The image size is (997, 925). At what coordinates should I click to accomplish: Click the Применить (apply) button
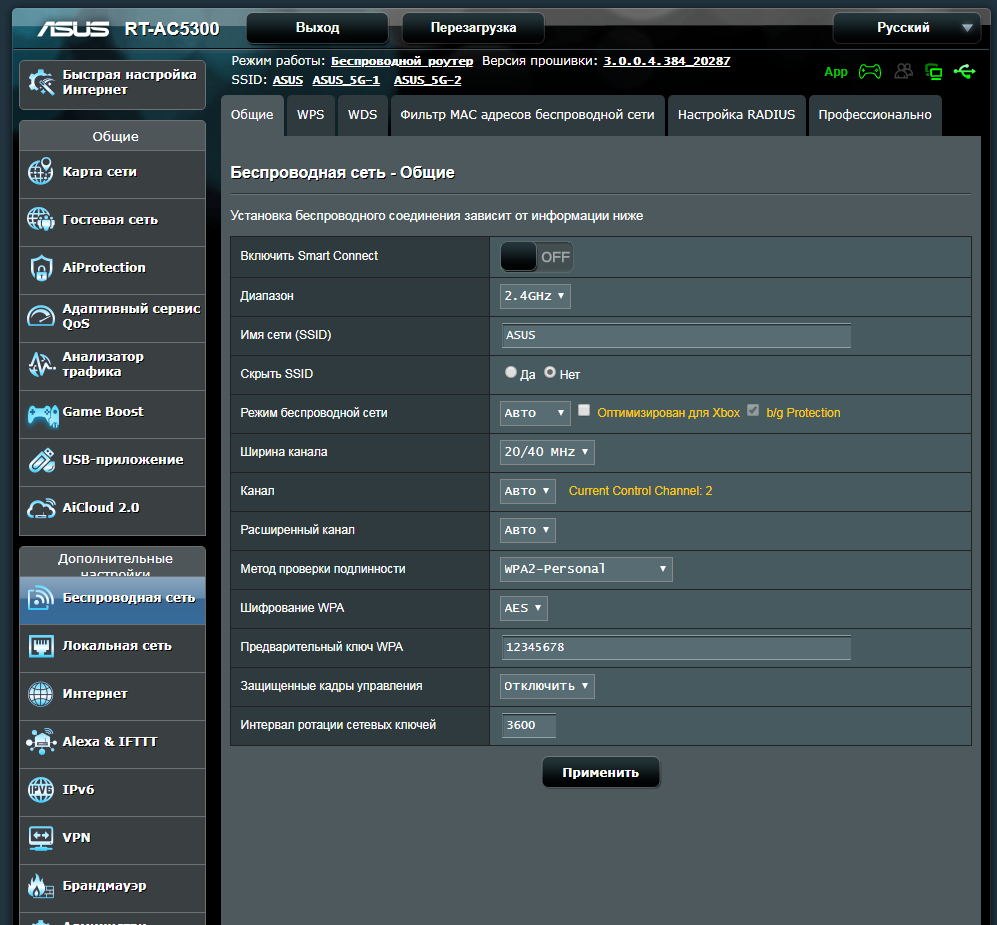click(x=600, y=772)
